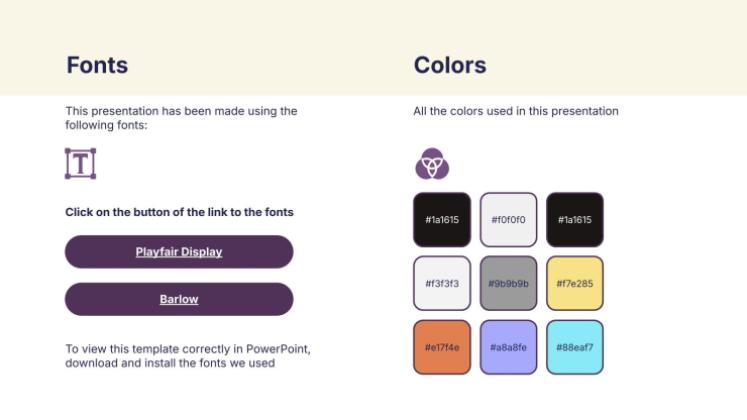The image size is (747, 420).
Task: Select the #f0f0f0 color swatch
Action: pos(508,220)
